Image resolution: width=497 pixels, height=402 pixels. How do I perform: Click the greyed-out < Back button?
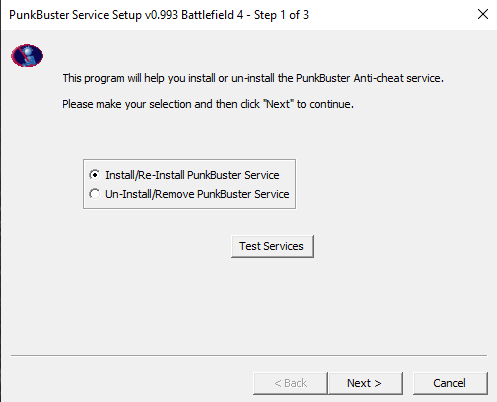coord(290,383)
